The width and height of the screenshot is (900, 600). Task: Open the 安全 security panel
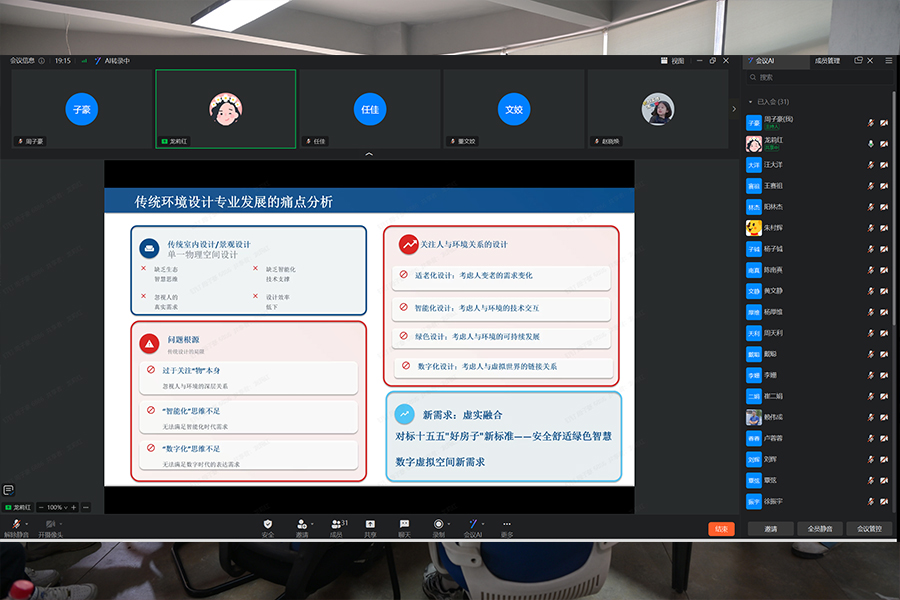click(x=266, y=525)
